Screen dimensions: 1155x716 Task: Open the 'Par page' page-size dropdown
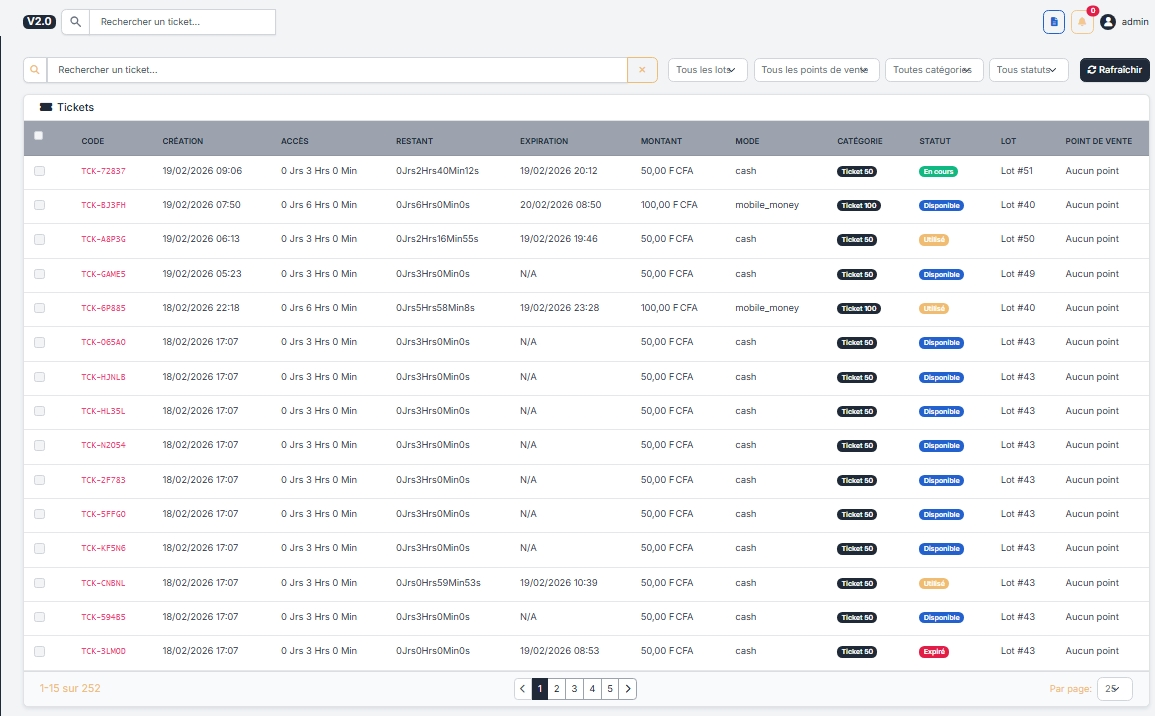(1113, 688)
